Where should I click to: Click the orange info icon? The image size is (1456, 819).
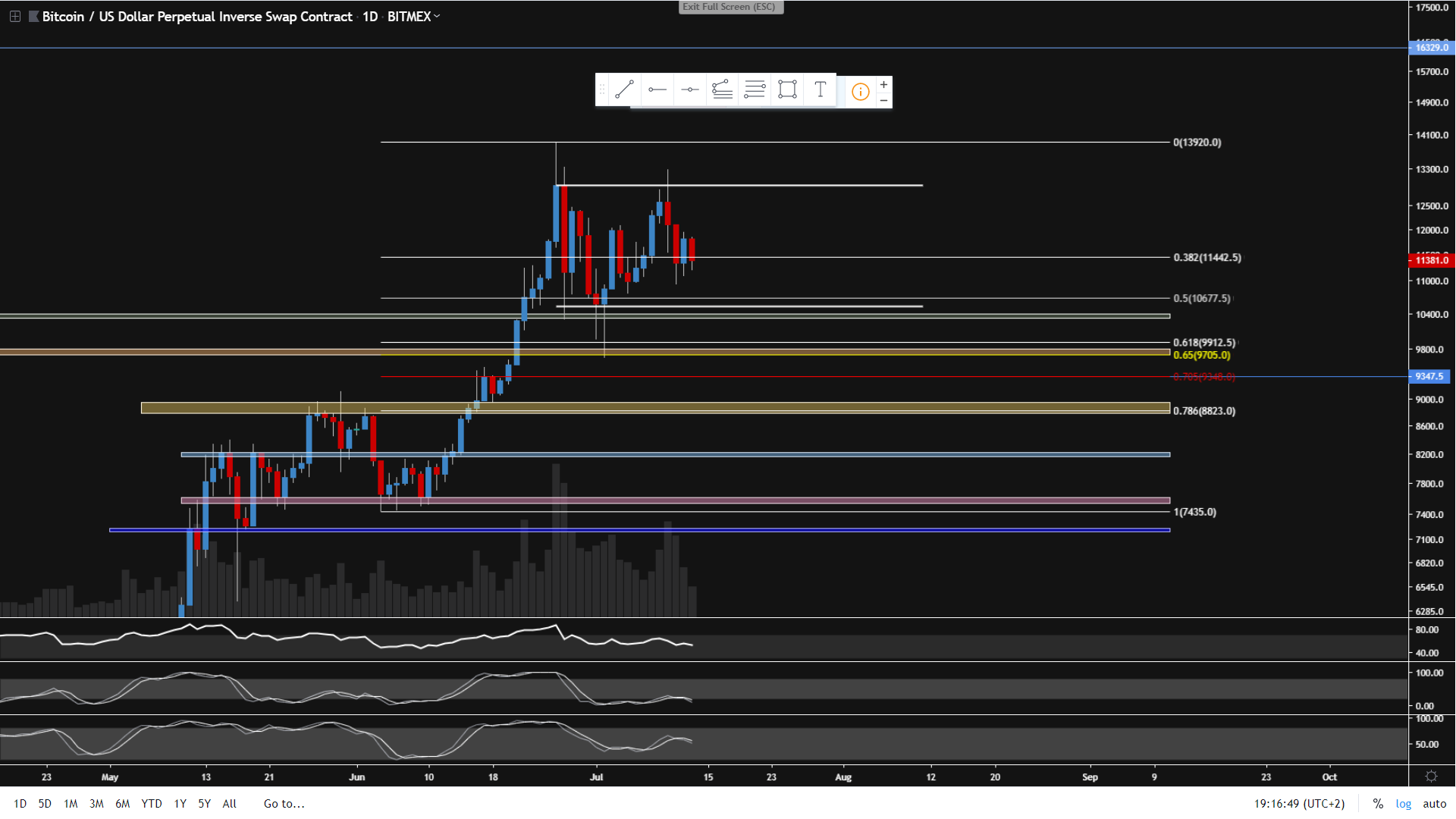[x=860, y=92]
